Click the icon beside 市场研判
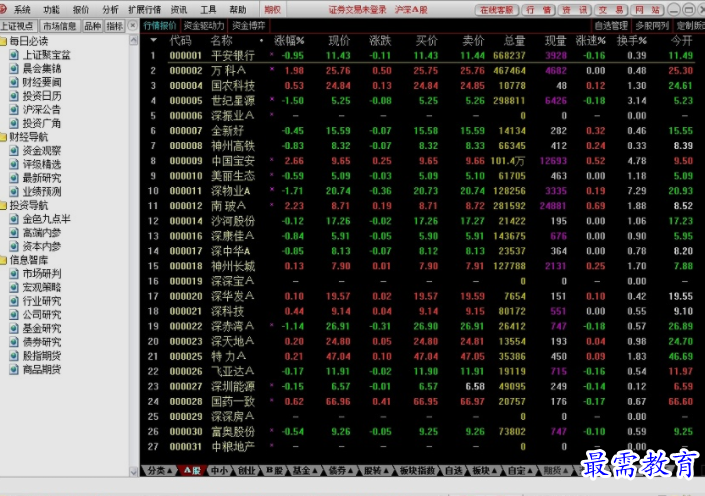The height and width of the screenshot is (496, 705). click(x=14, y=273)
